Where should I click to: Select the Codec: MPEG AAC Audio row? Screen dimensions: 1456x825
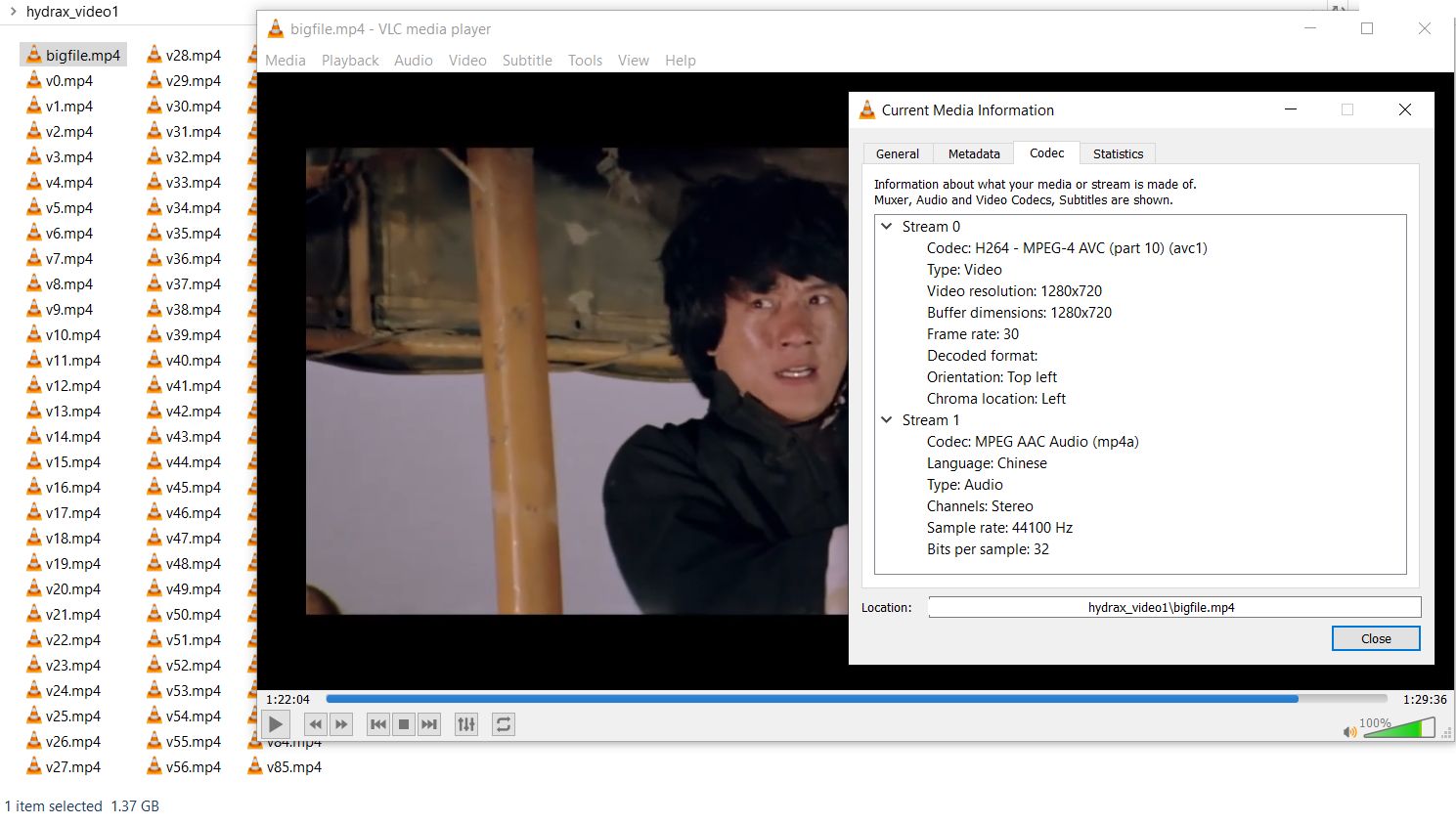(x=1033, y=442)
